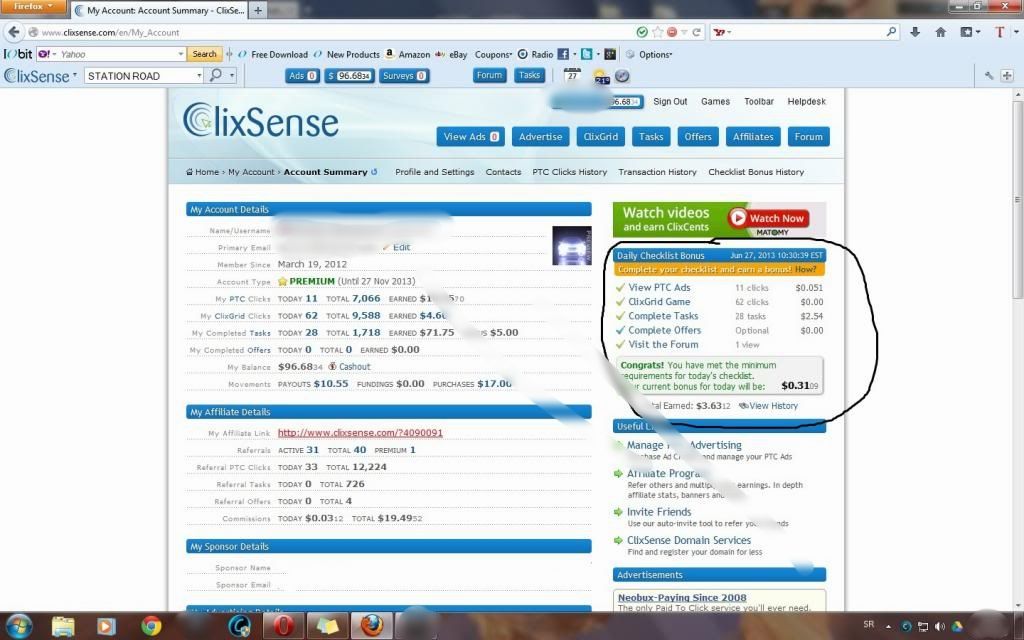Switch to Transaction History tab

coord(657,172)
